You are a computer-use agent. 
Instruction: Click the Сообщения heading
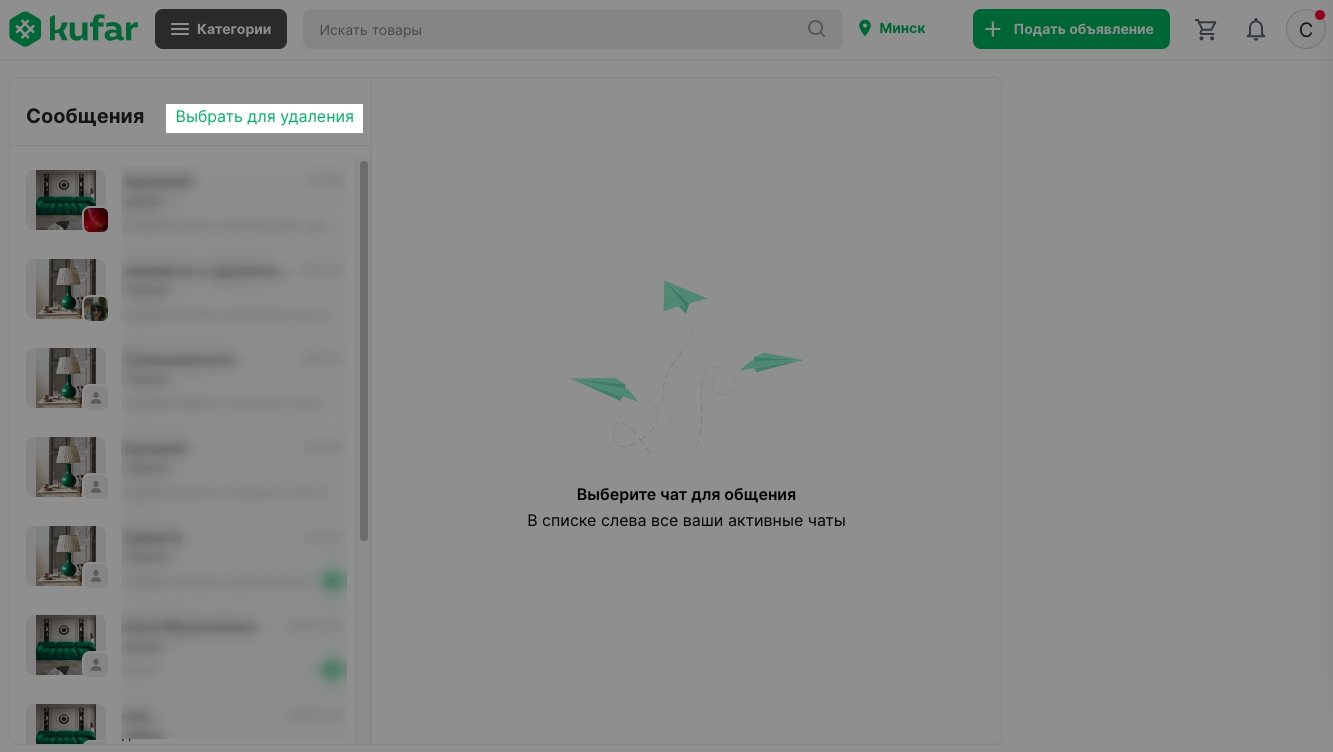[x=85, y=116]
